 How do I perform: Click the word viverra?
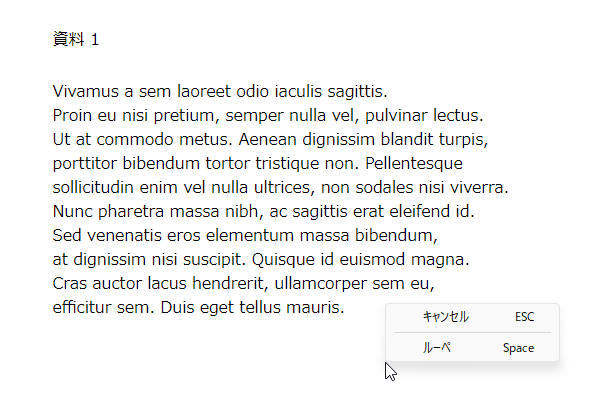(x=479, y=188)
